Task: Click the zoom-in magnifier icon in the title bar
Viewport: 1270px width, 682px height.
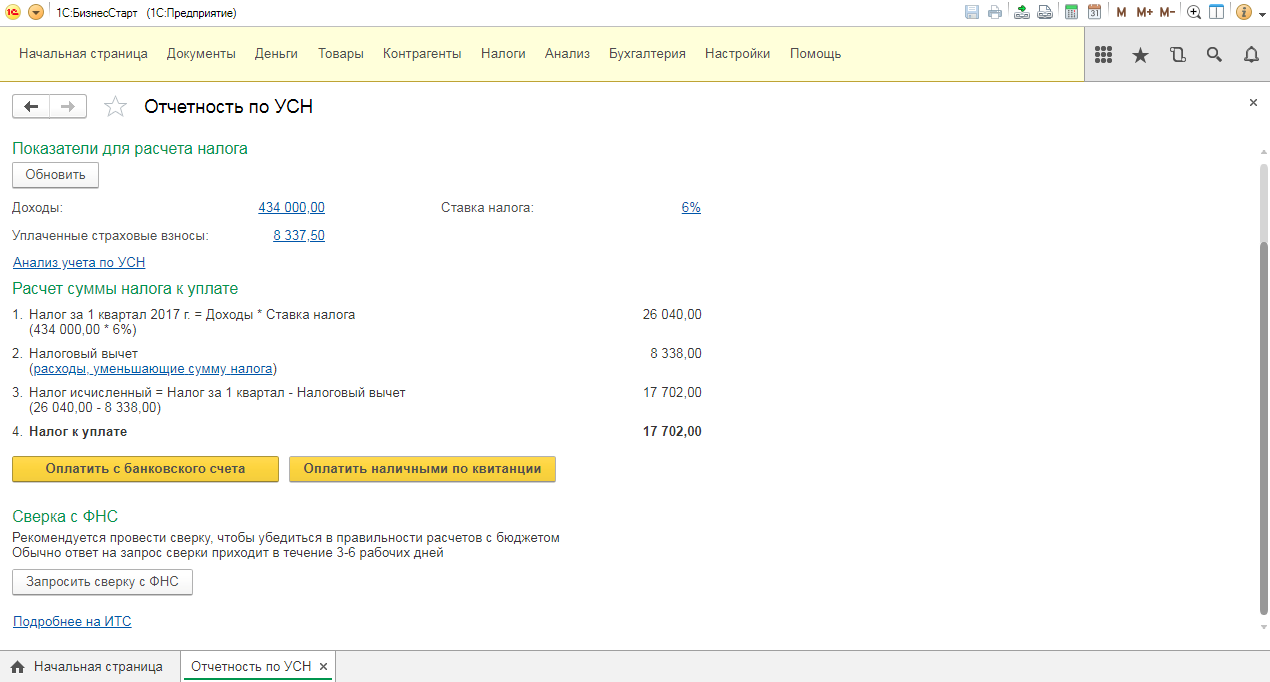Action: pos(1194,12)
